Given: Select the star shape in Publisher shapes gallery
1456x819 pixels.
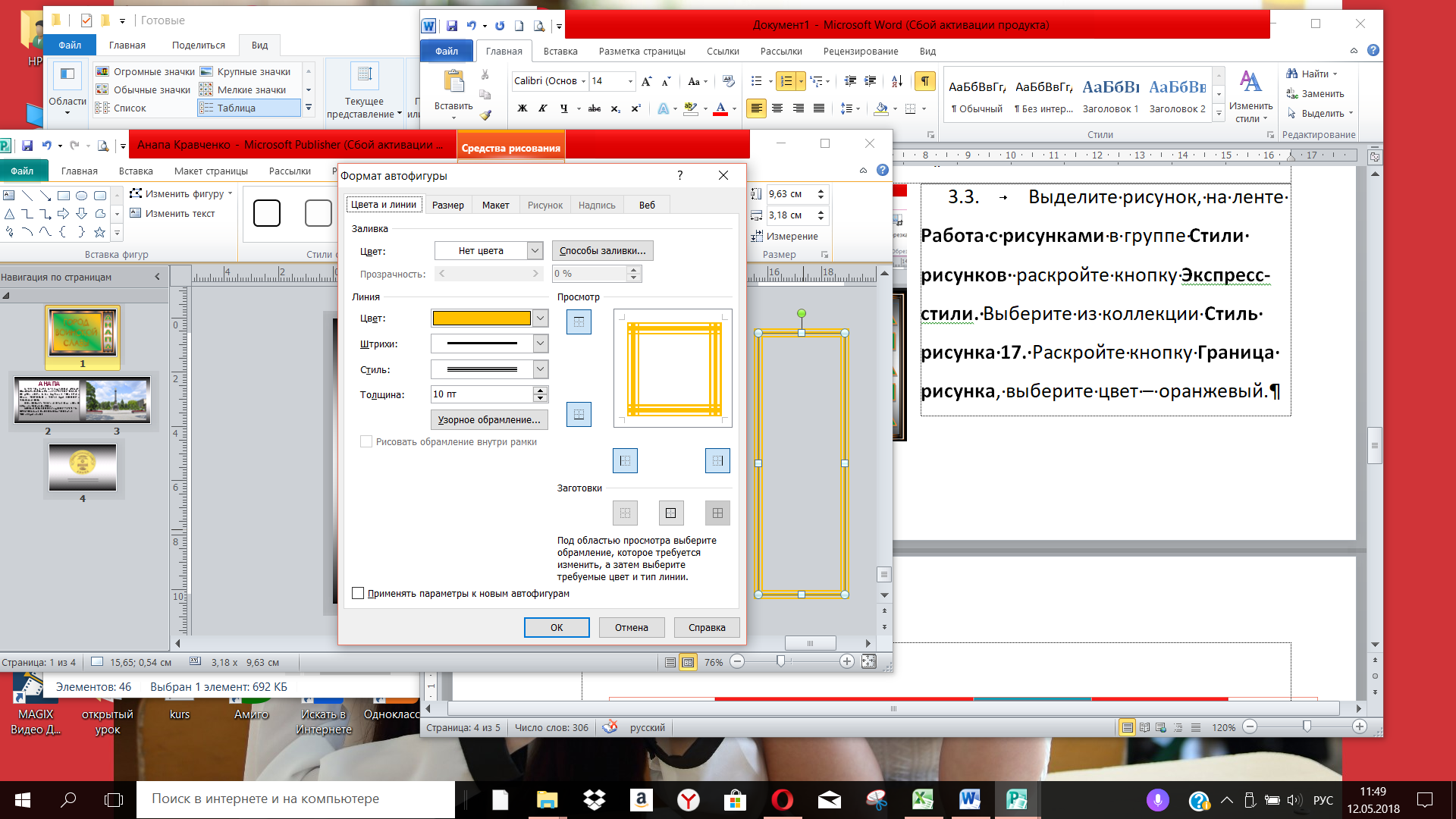Looking at the screenshot, I should [x=99, y=232].
